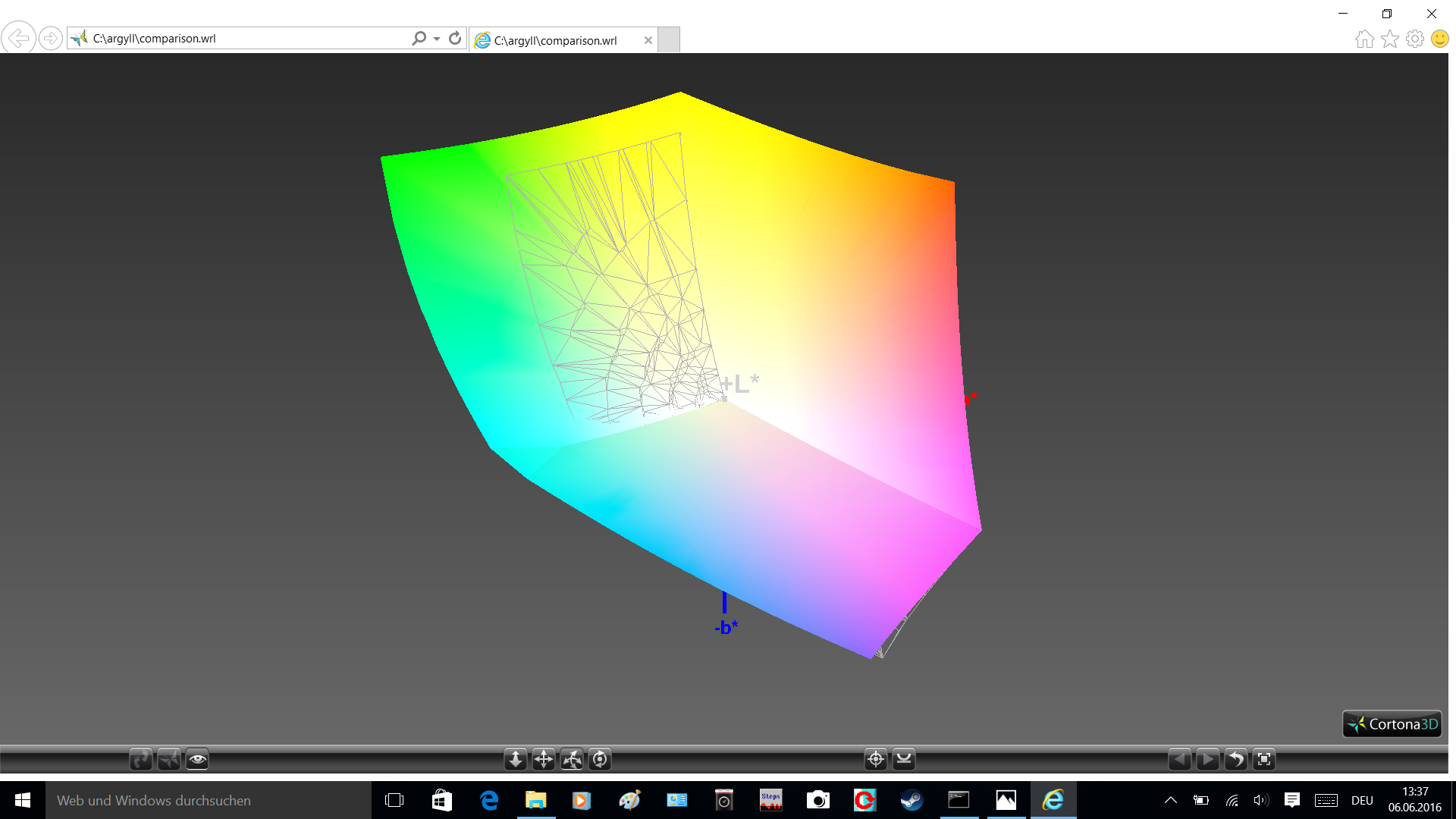The width and height of the screenshot is (1456, 819).
Task: Switch to the C:\argyll\comparison.wrl tab
Action: 555,40
